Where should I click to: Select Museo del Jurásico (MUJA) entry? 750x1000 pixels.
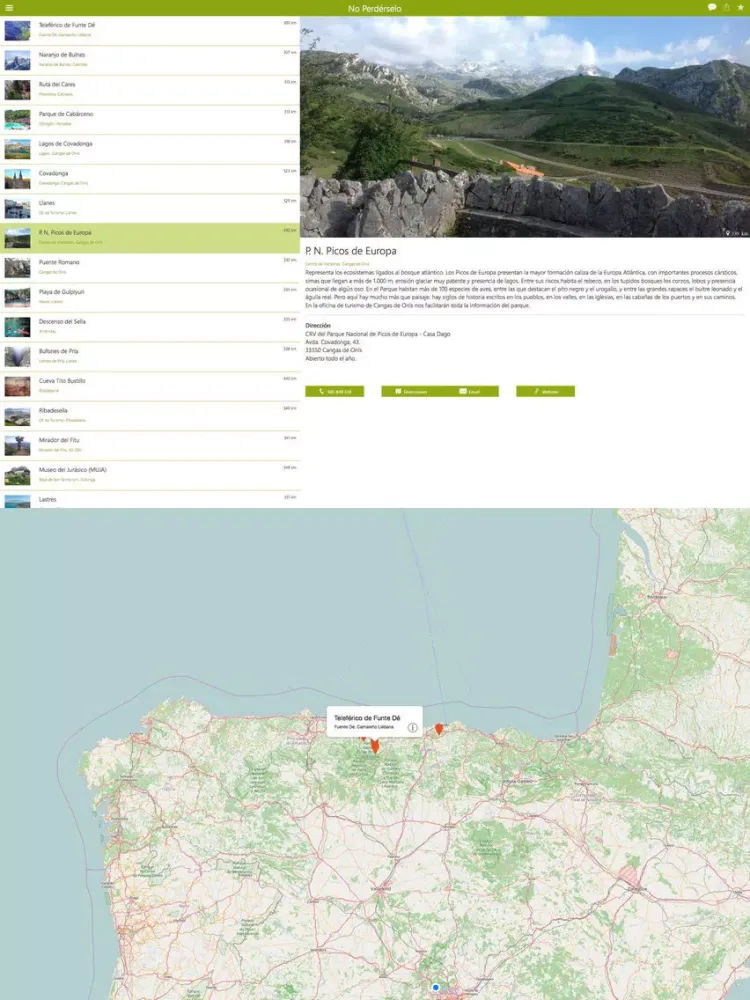click(150, 475)
